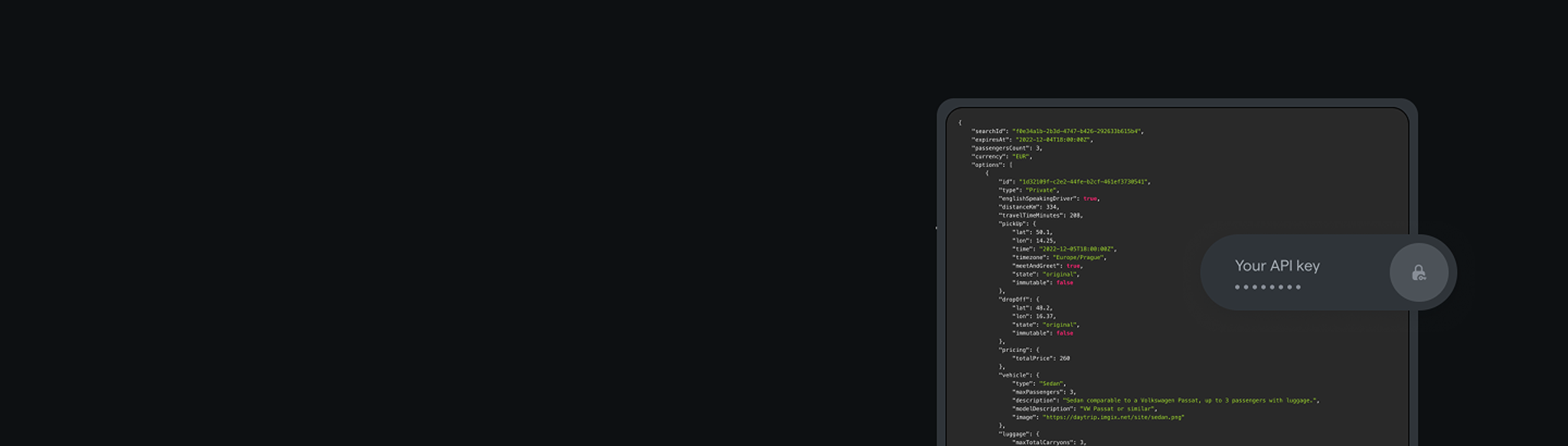Click the "type": "Sedan" line
1568x446 pixels.
coord(1039,383)
